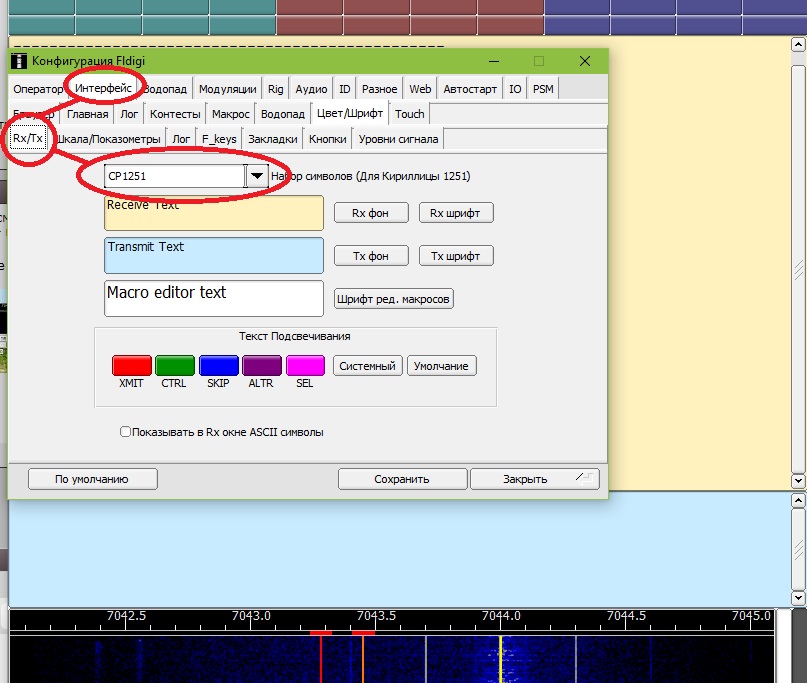
Task: Select the purple ALTR highlight color
Action: pyautogui.click(x=262, y=366)
